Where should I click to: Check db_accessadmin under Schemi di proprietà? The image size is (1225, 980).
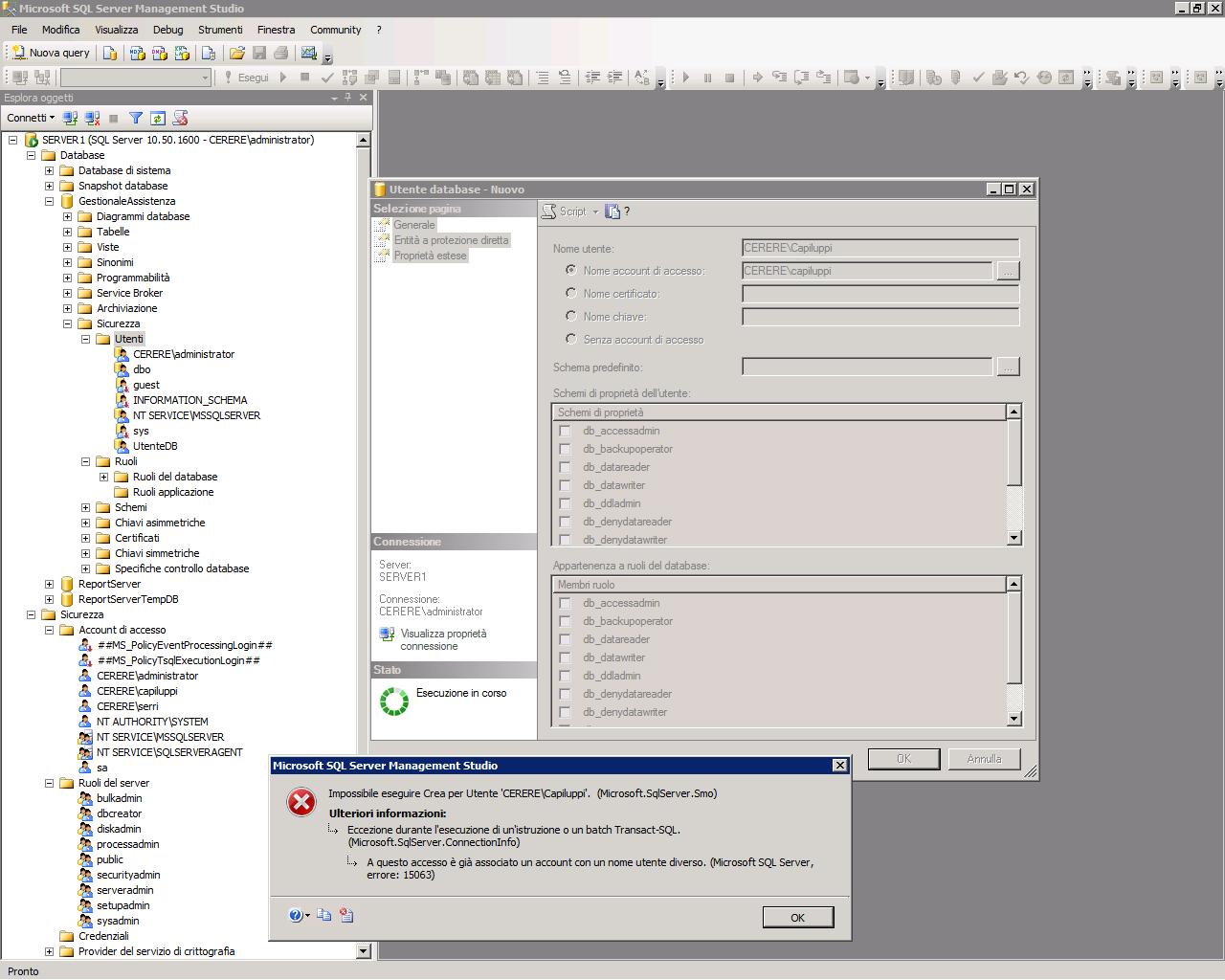[x=565, y=431]
